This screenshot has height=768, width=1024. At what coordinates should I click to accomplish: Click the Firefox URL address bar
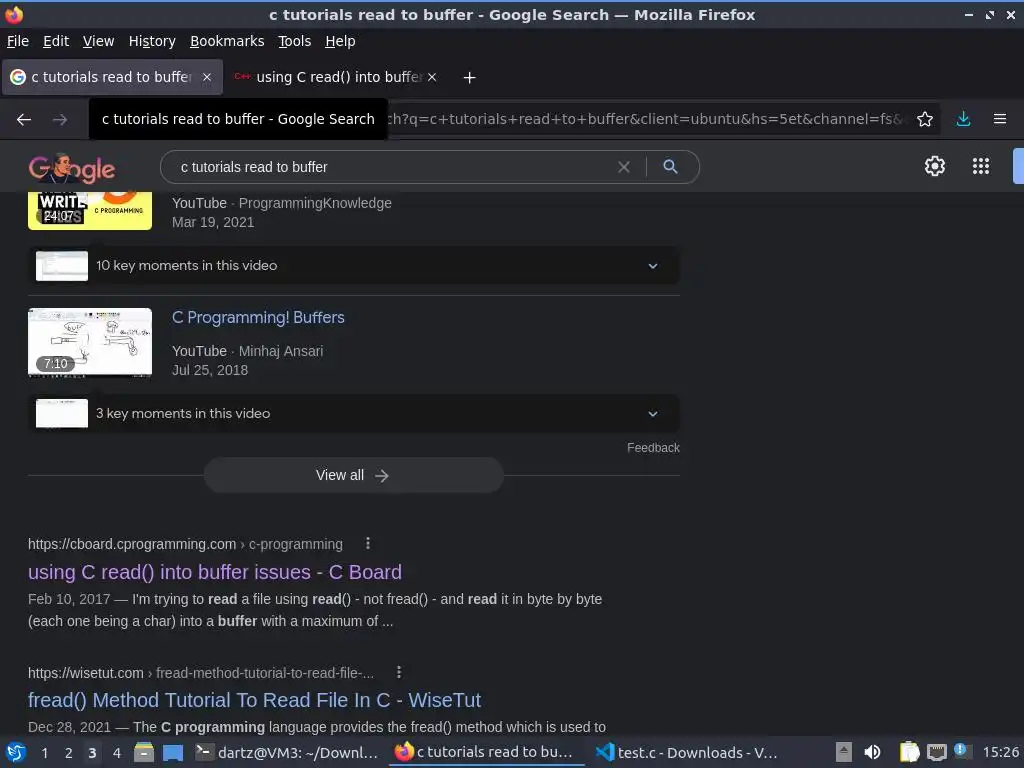643,119
